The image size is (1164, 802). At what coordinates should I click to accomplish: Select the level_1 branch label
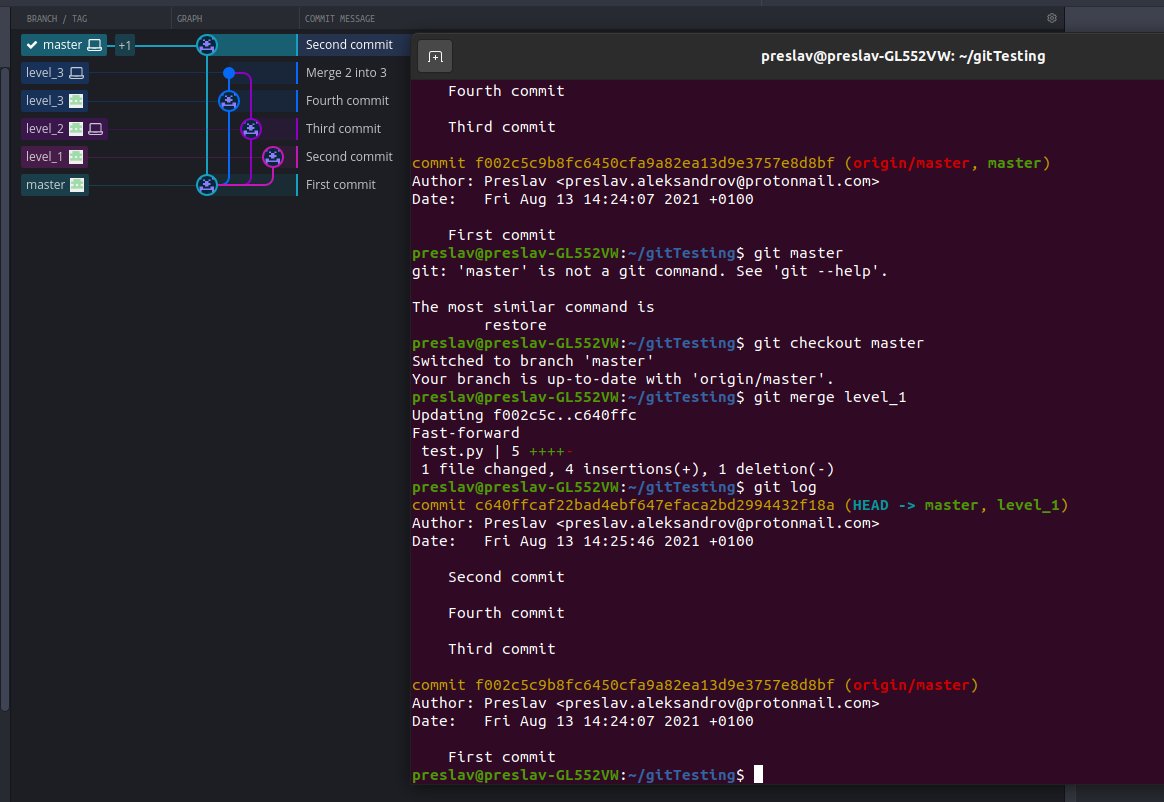pyautogui.click(x=54, y=157)
